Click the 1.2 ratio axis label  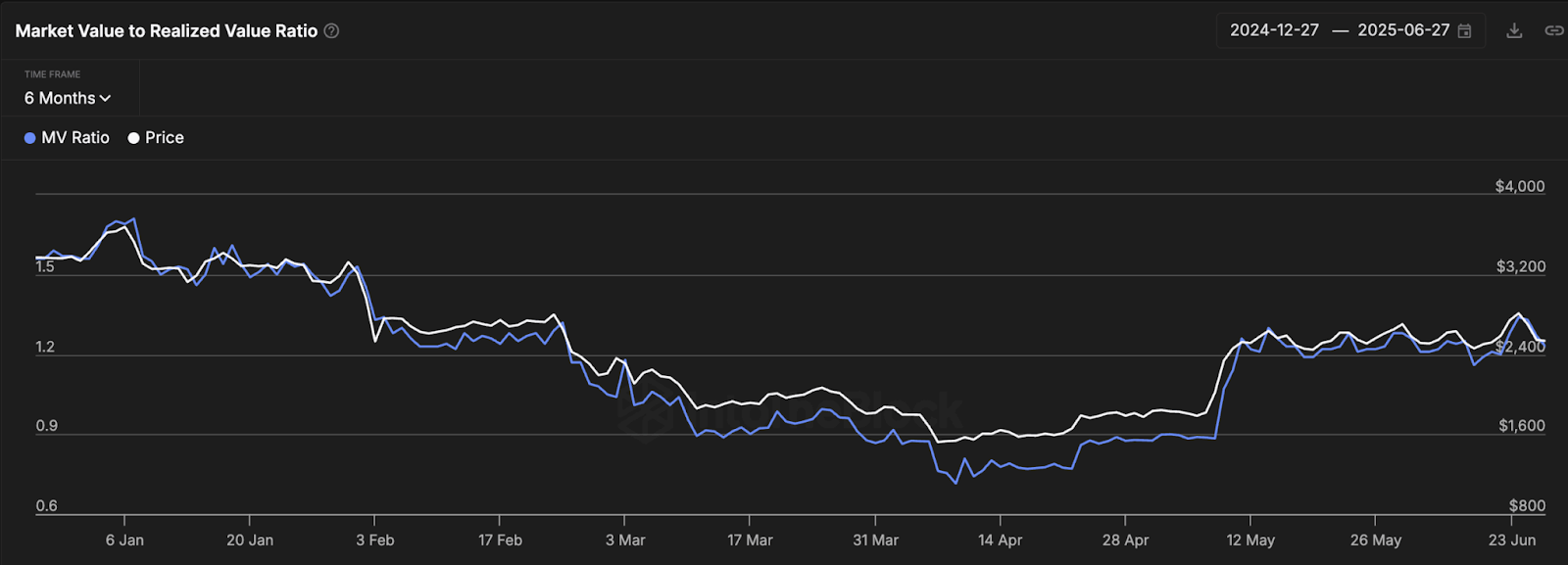click(x=45, y=347)
